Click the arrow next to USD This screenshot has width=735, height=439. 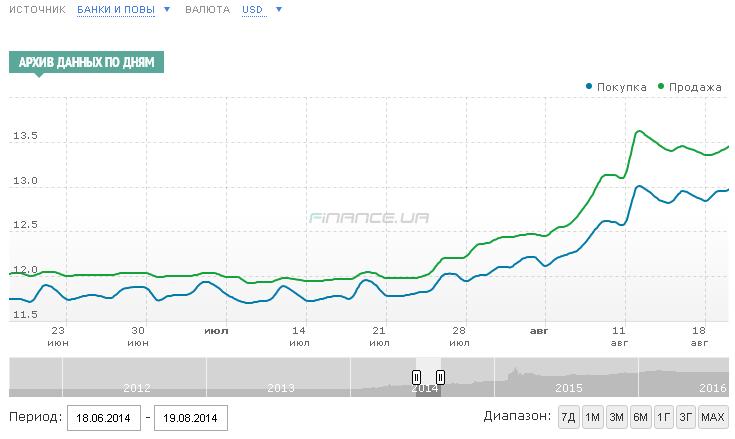[x=278, y=10]
